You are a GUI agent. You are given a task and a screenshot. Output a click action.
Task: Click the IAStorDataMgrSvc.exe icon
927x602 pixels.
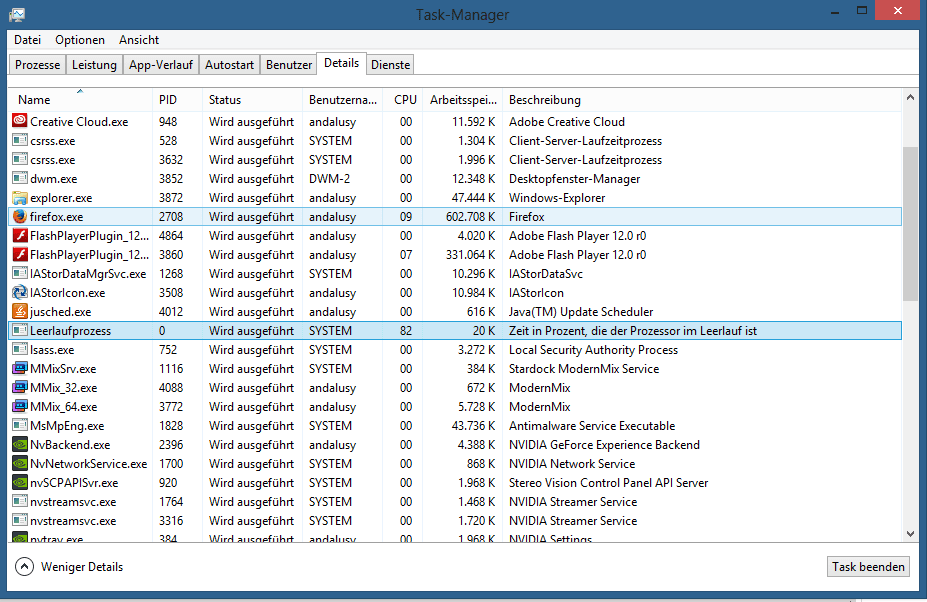[20, 273]
